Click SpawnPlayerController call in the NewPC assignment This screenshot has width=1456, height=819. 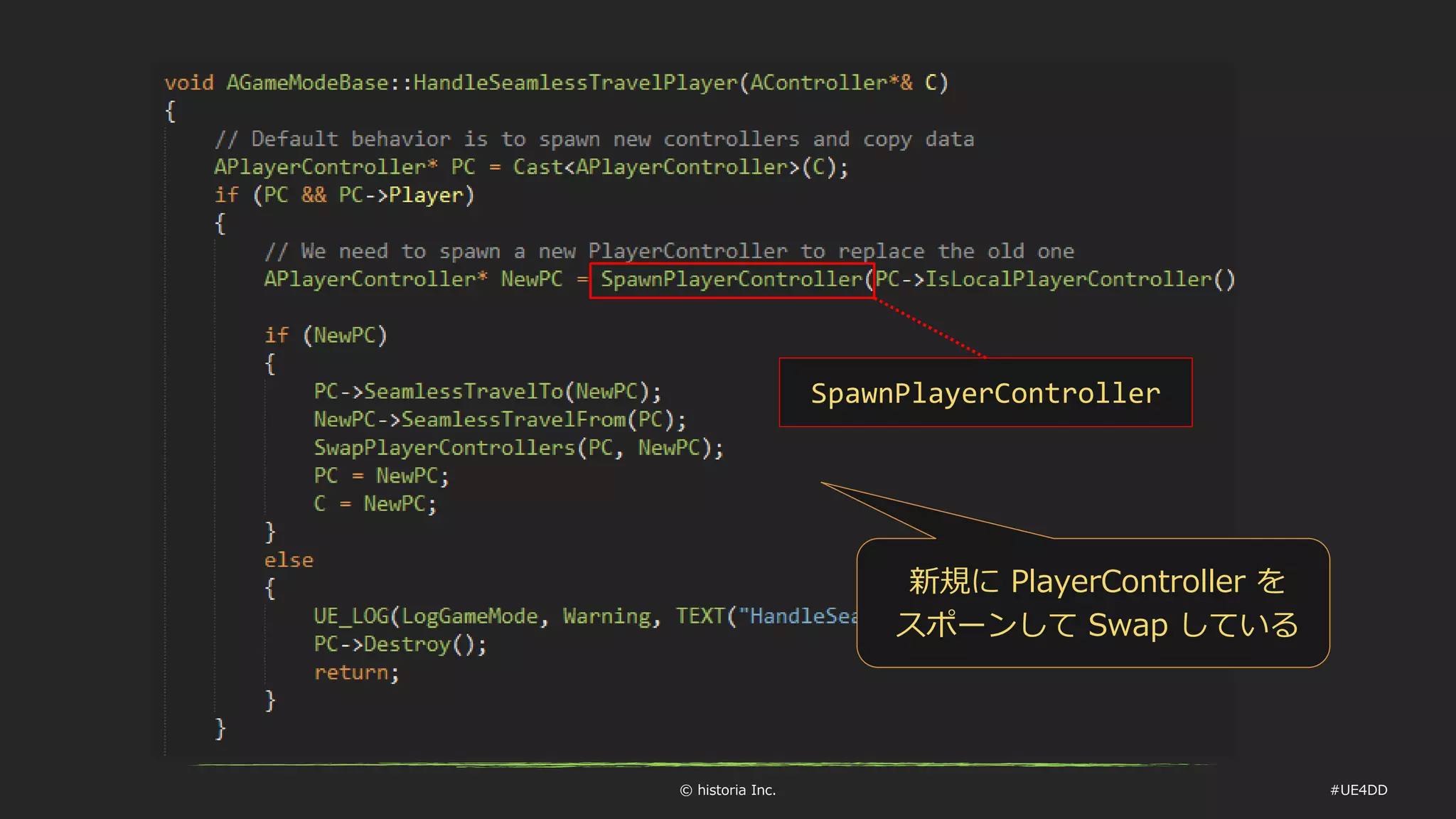click(732, 279)
